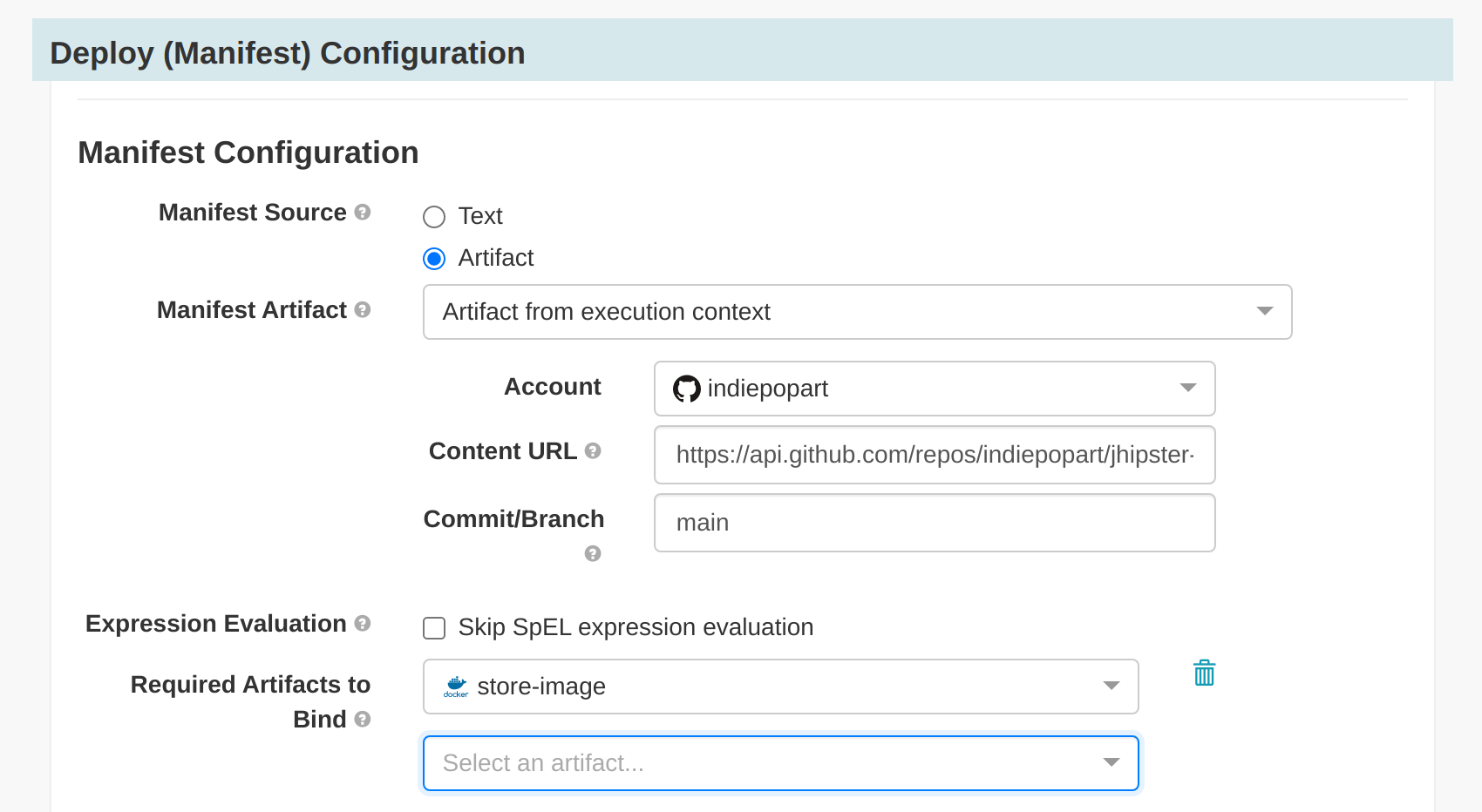Click help icon next to Manifest Source
This screenshot has height=812, width=1482.
pyautogui.click(x=363, y=212)
